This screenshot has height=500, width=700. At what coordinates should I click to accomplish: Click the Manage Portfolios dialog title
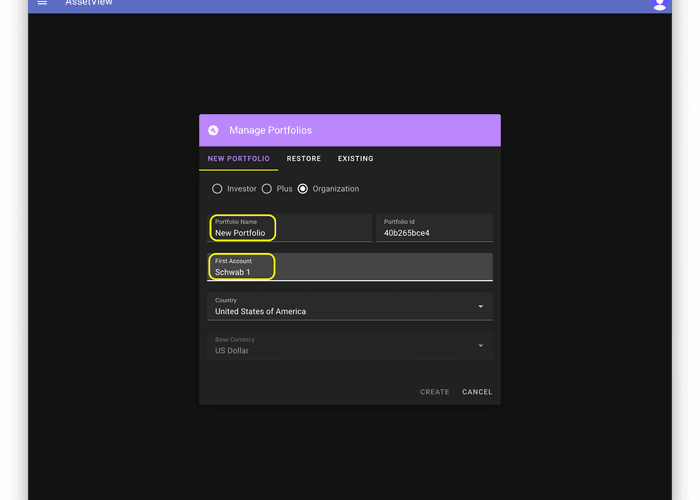click(270, 130)
